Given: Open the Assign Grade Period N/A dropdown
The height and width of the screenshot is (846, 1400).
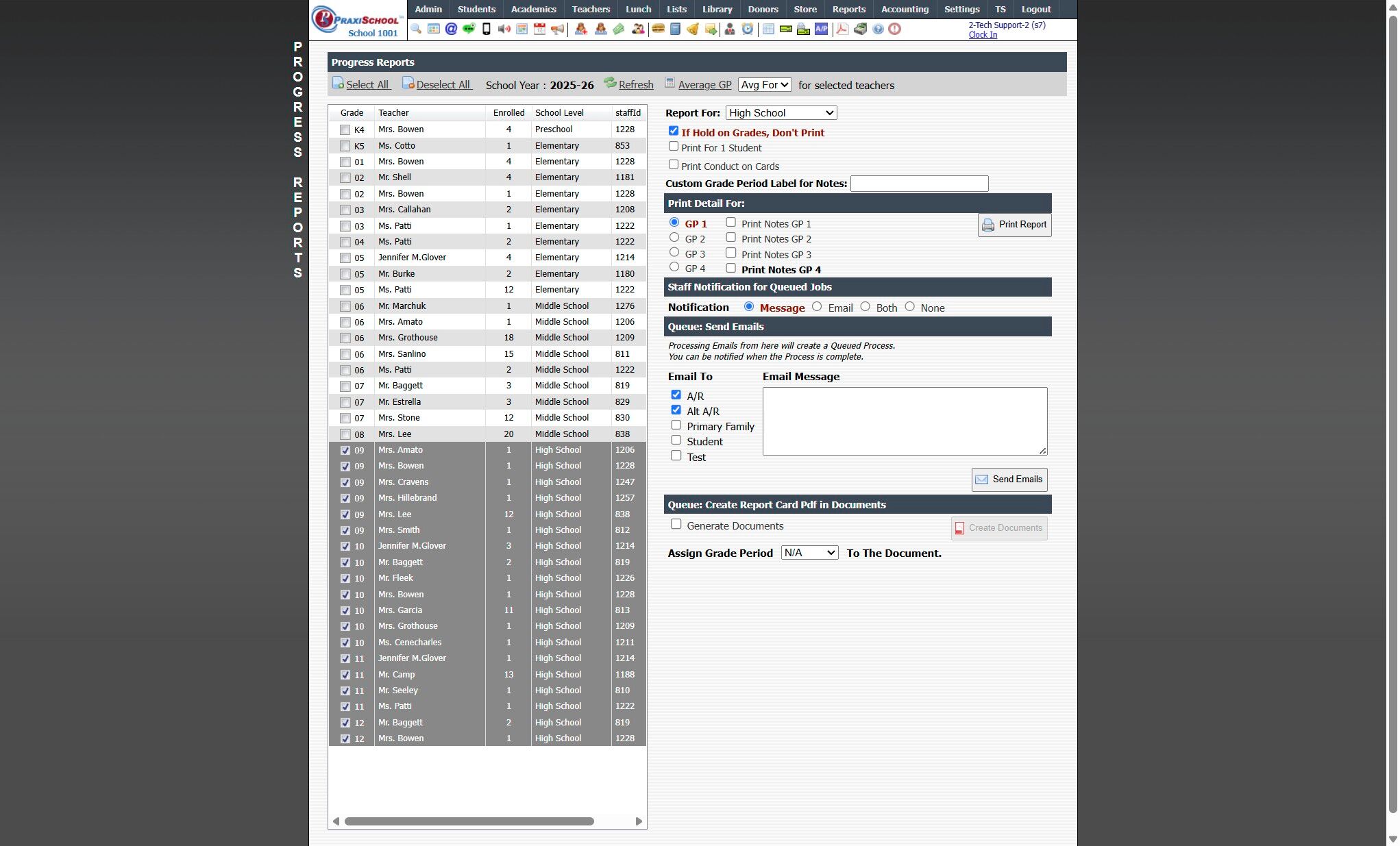Looking at the screenshot, I should point(809,553).
